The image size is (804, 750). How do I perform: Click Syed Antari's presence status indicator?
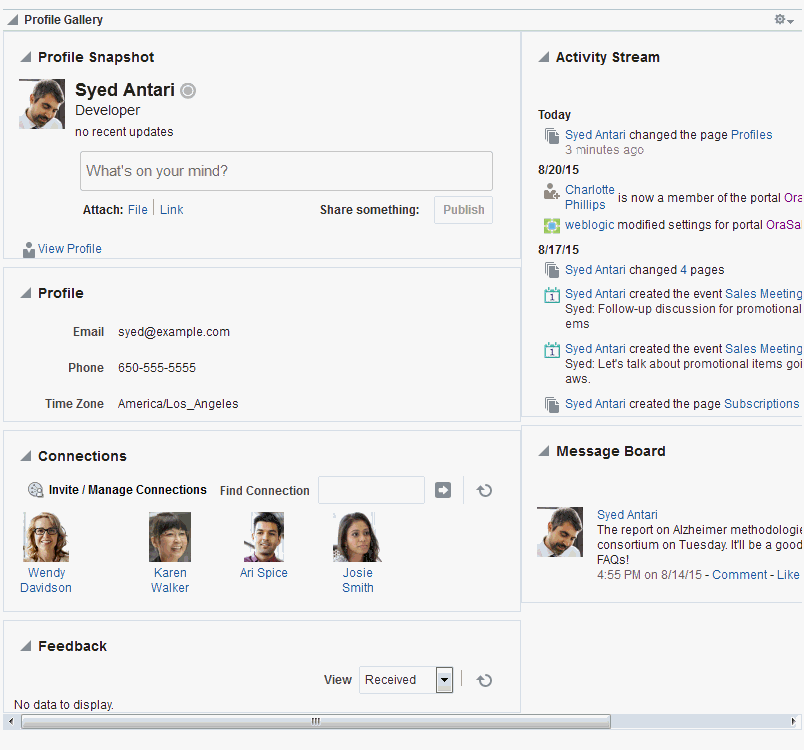point(188,91)
